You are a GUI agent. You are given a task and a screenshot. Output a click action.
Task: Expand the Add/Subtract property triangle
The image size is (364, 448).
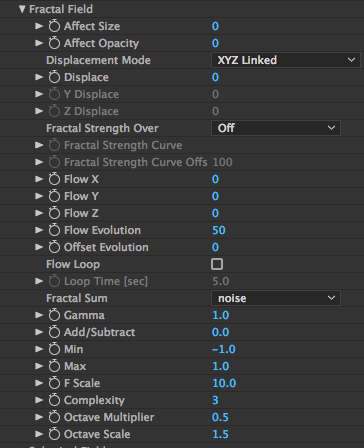[39, 332]
